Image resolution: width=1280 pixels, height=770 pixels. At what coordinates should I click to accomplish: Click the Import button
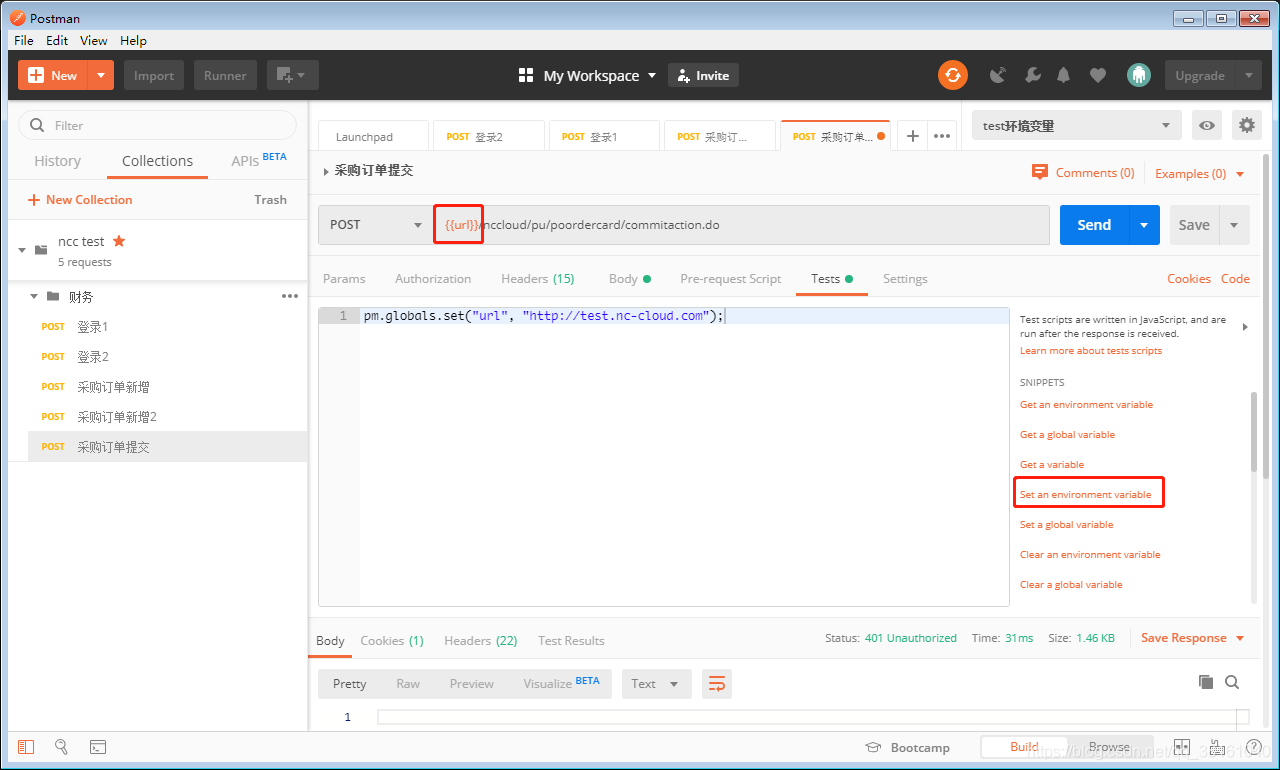point(154,75)
